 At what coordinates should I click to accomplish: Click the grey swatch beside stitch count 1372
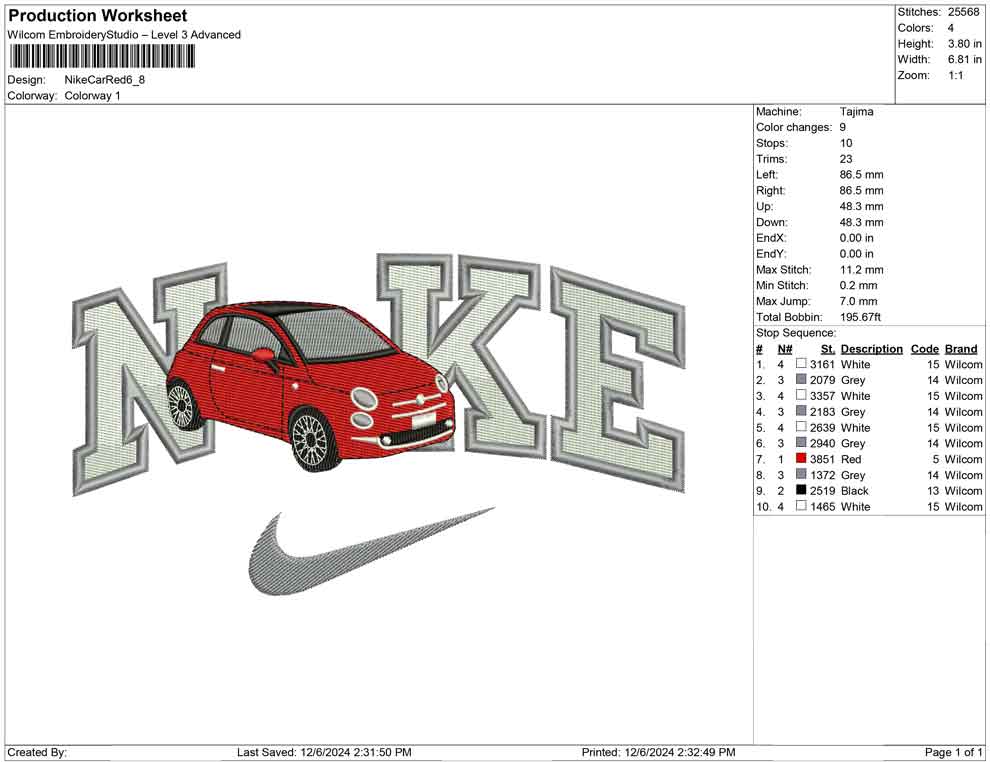tap(801, 475)
